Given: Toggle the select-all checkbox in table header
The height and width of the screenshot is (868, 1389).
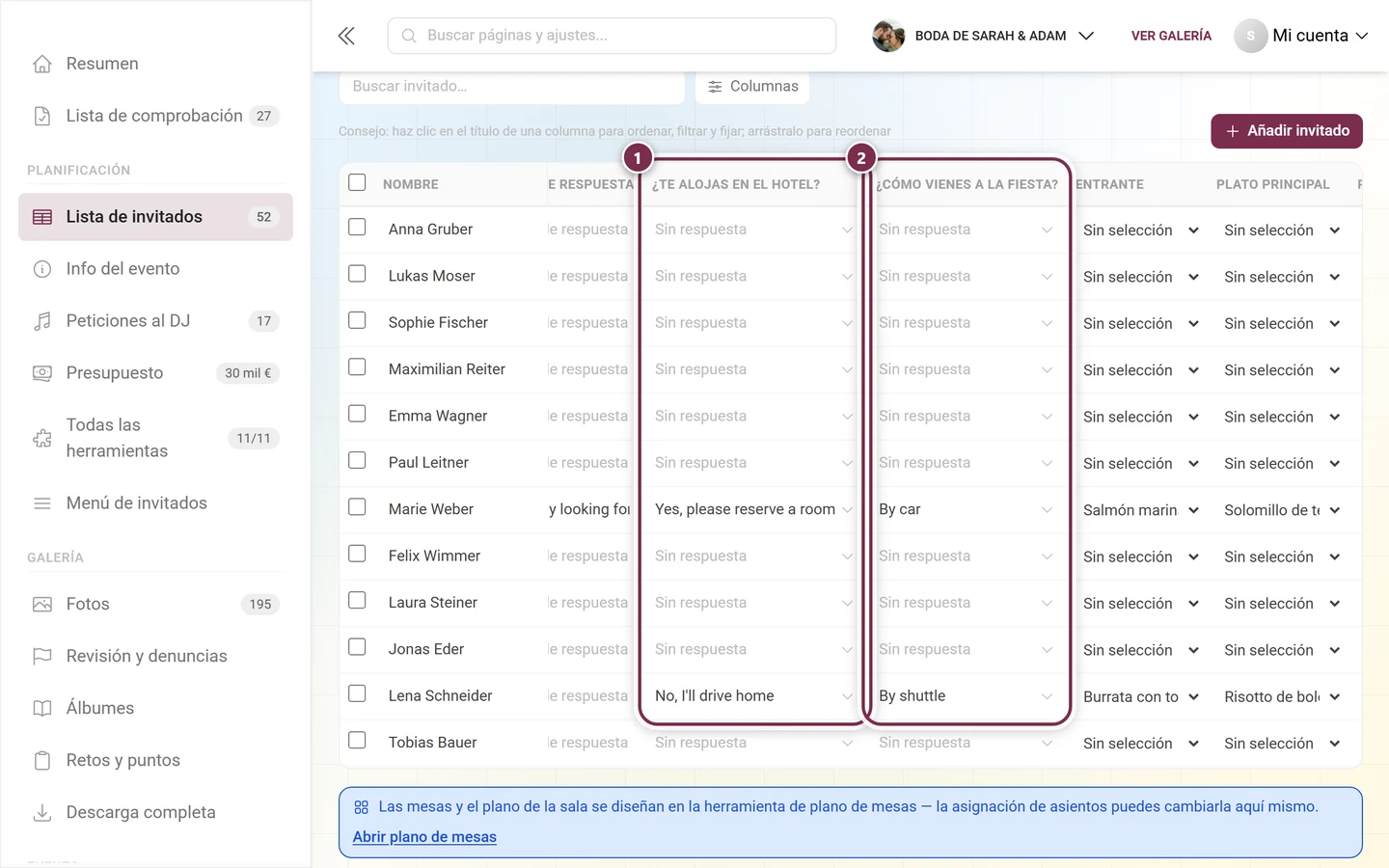Looking at the screenshot, I should [x=357, y=182].
